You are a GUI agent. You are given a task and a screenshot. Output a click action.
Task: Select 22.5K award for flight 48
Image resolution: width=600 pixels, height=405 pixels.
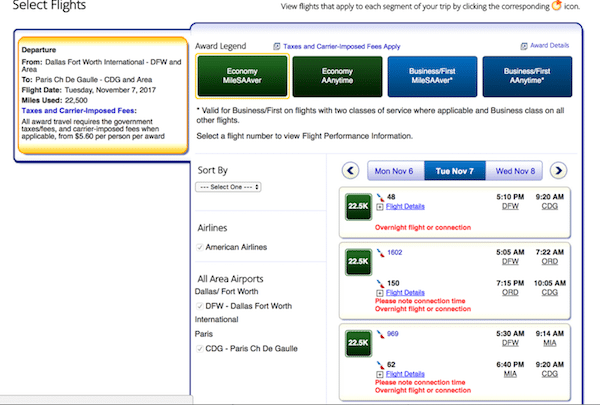[358, 207]
